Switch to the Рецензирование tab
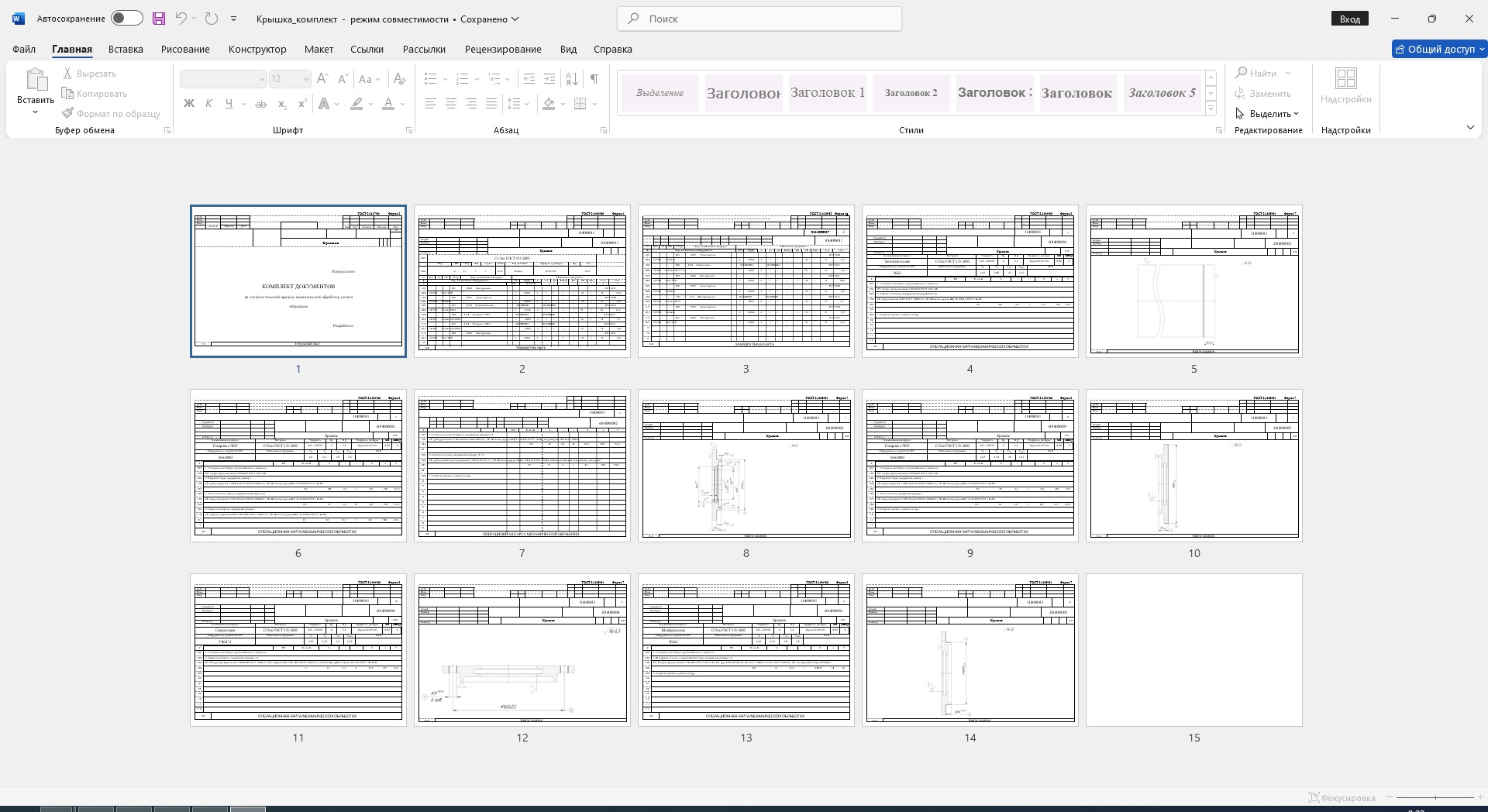This screenshot has width=1488, height=812. click(x=503, y=49)
